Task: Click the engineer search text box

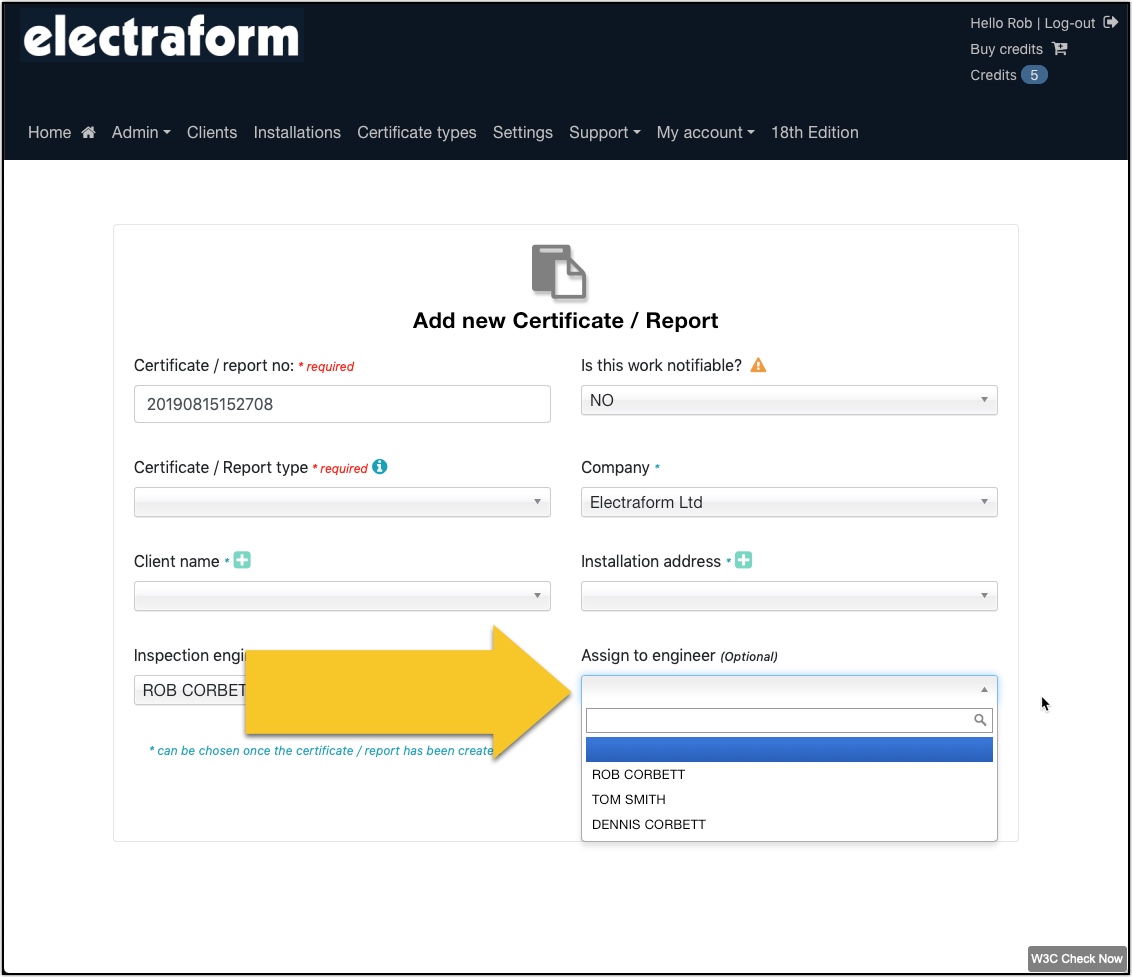Action: pos(789,720)
